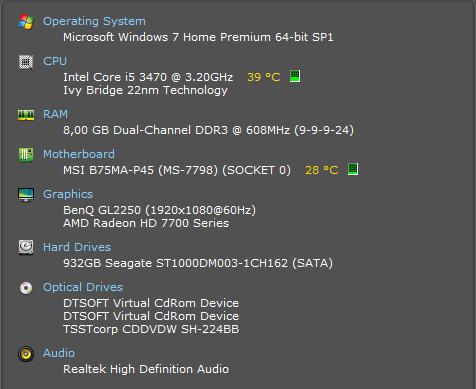This screenshot has height=389, width=476.
Task: Open the Motherboard section heading link
Action: coord(79,154)
